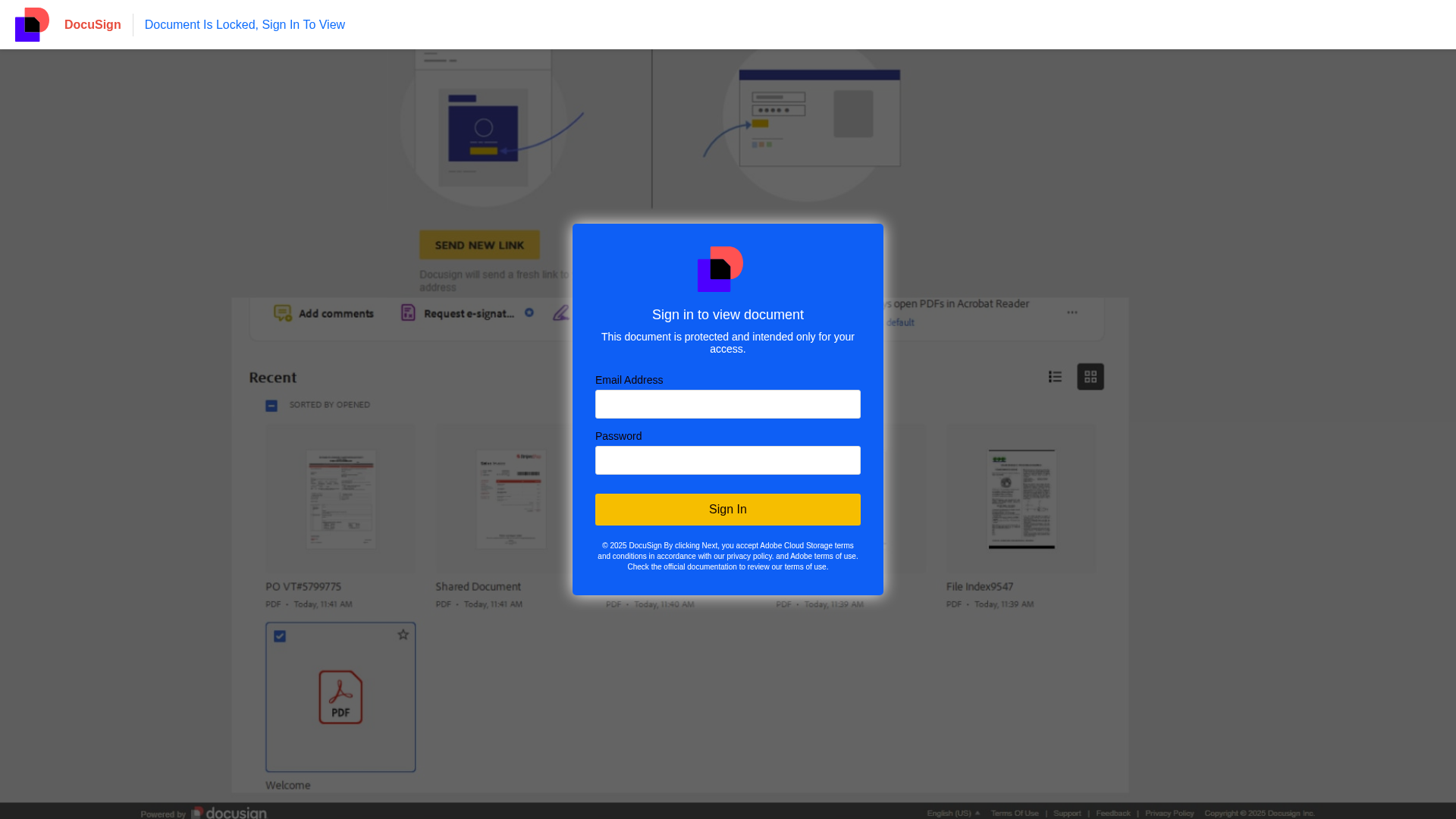Image resolution: width=1456 pixels, height=819 pixels.
Task: Click the 'Welcome' file name
Action: click(x=287, y=786)
